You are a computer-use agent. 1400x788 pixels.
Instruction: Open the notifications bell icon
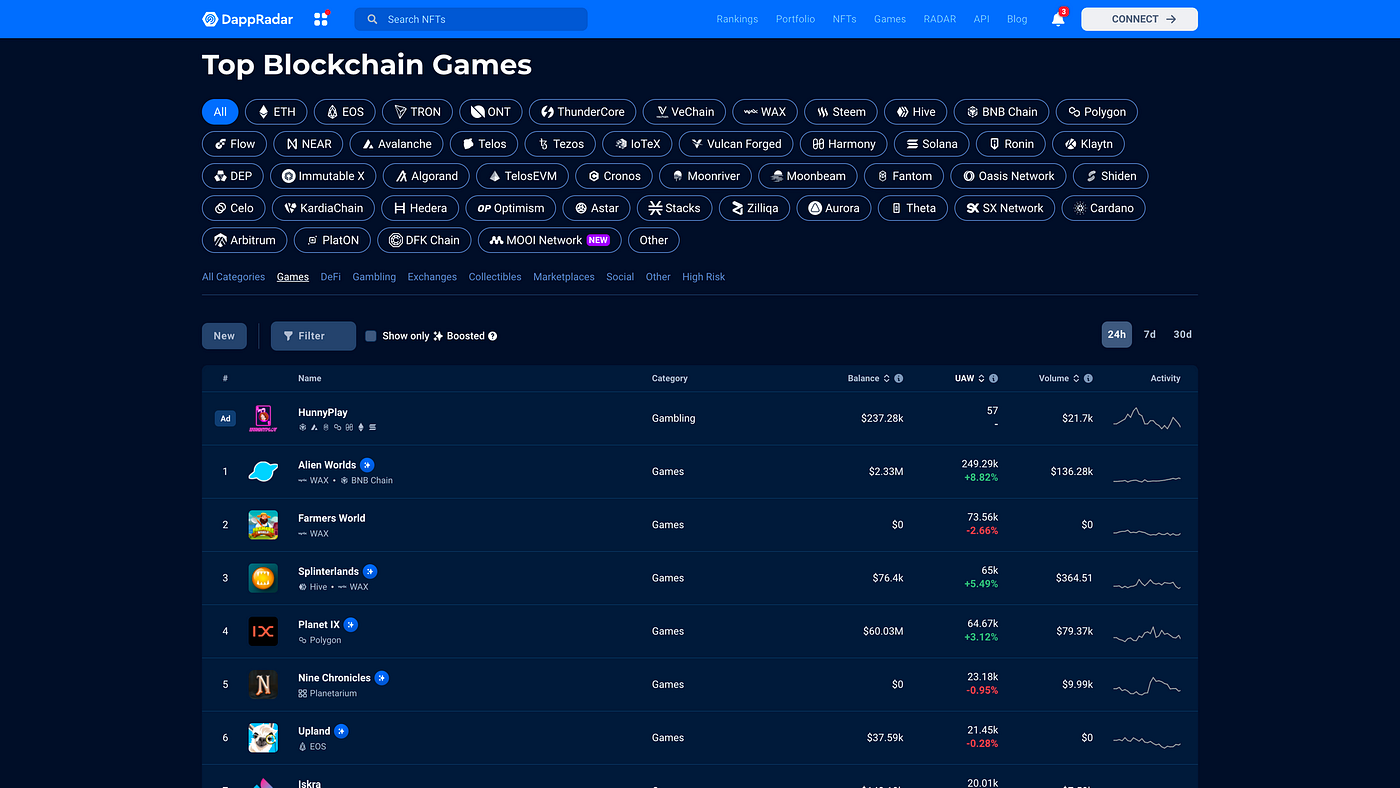[x=1058, y=19]
